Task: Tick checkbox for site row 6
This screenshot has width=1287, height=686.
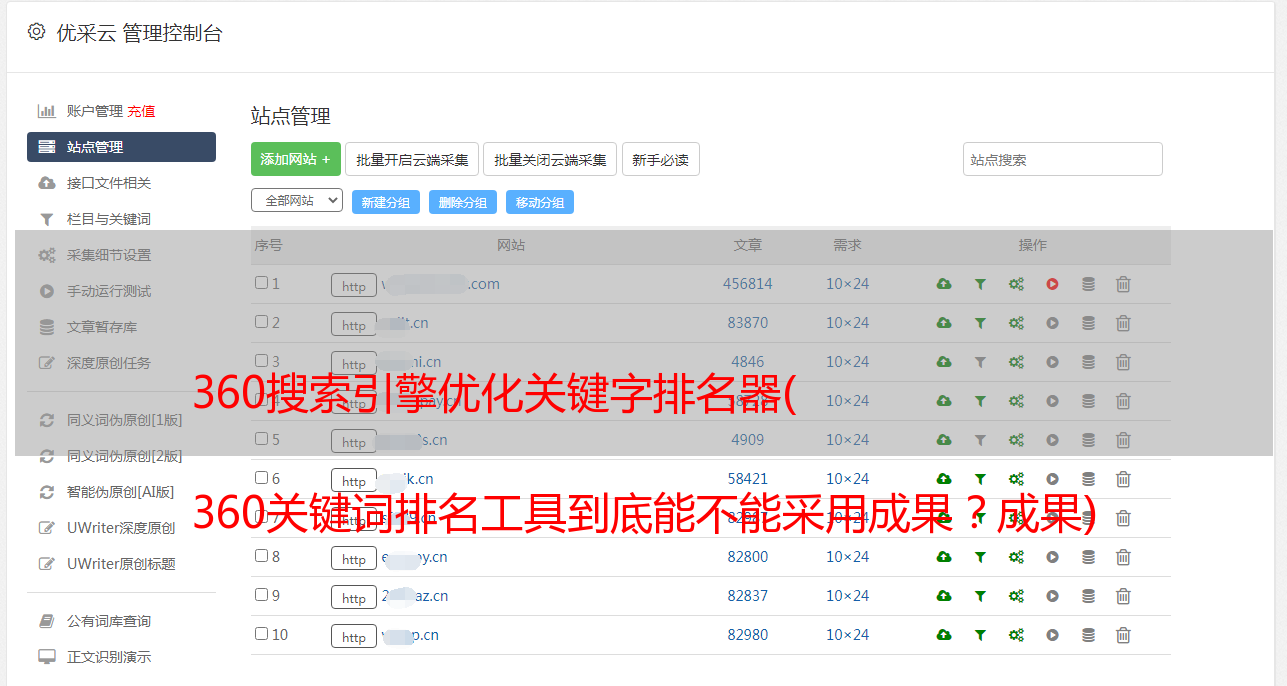Action: [x=261, y=478]
